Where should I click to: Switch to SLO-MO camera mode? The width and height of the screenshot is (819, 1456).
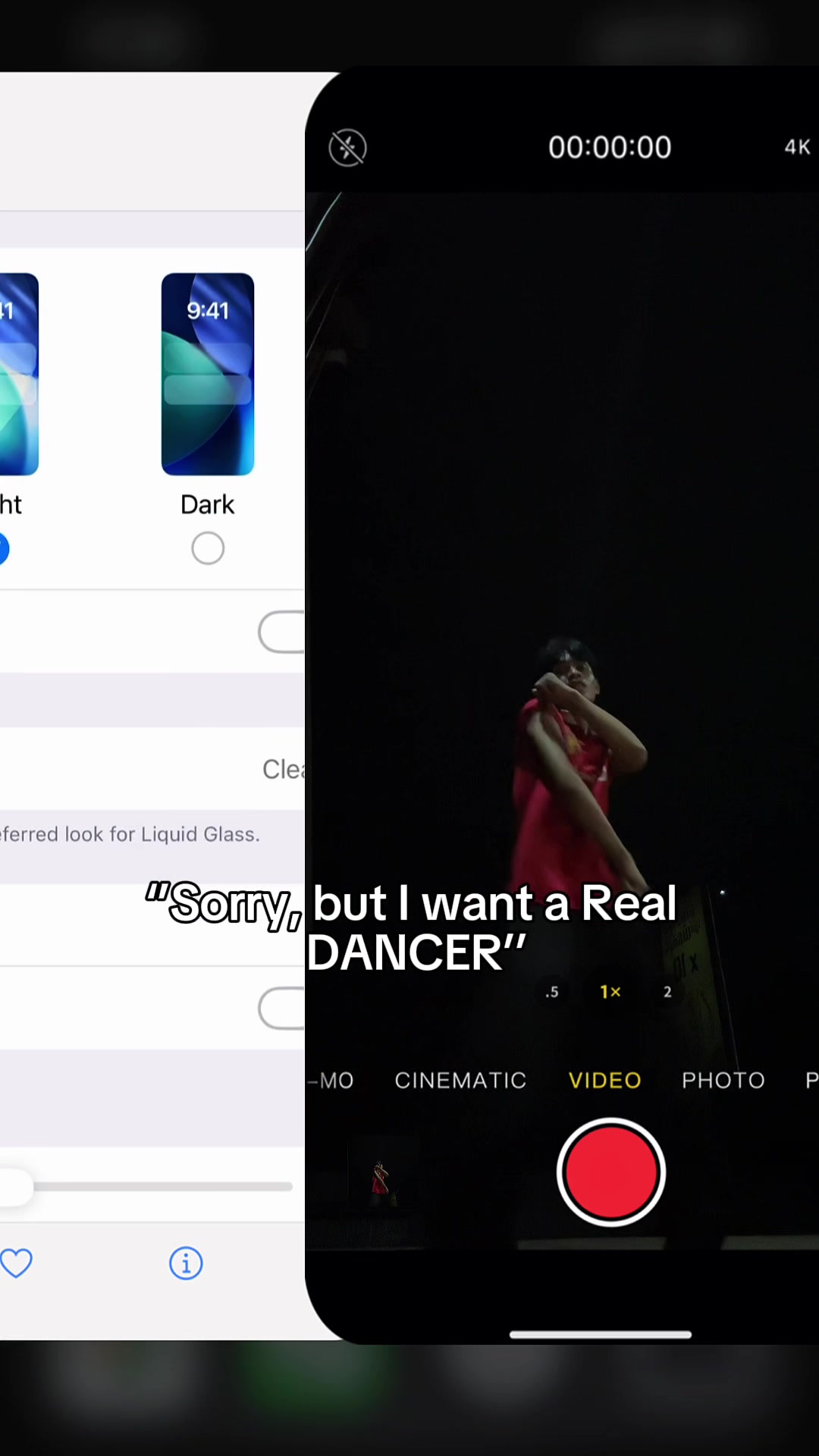pos(331,1080)
